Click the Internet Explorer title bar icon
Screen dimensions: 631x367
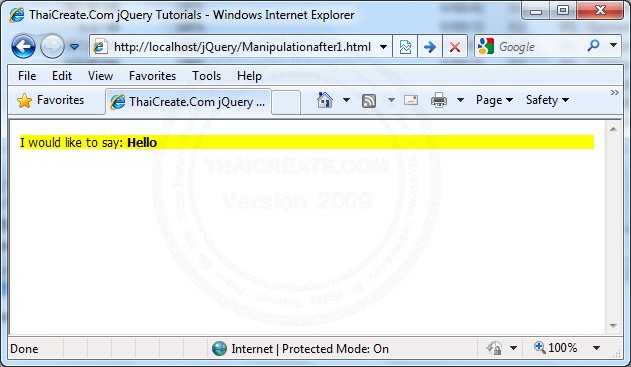tap(16, 15)
